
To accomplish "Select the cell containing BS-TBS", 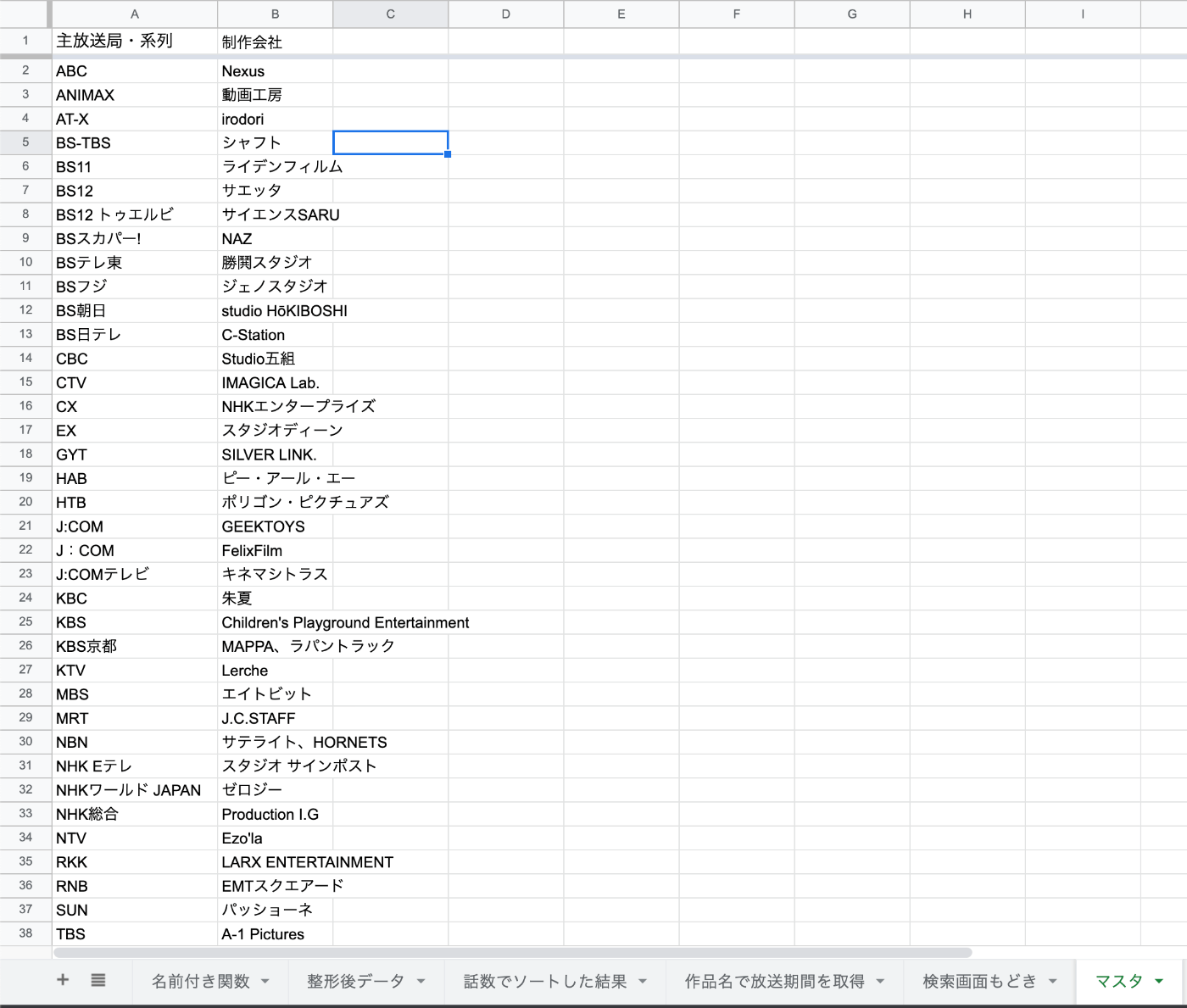I will [135, 142].
